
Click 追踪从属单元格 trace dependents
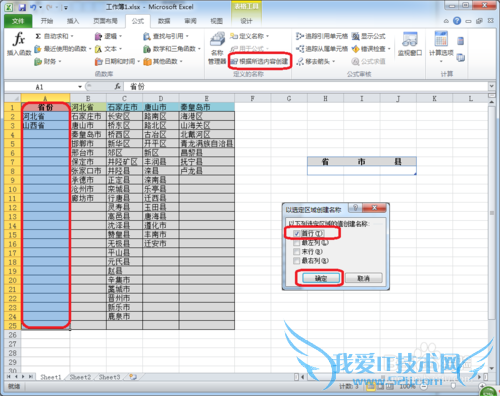(x=322, y=49)
